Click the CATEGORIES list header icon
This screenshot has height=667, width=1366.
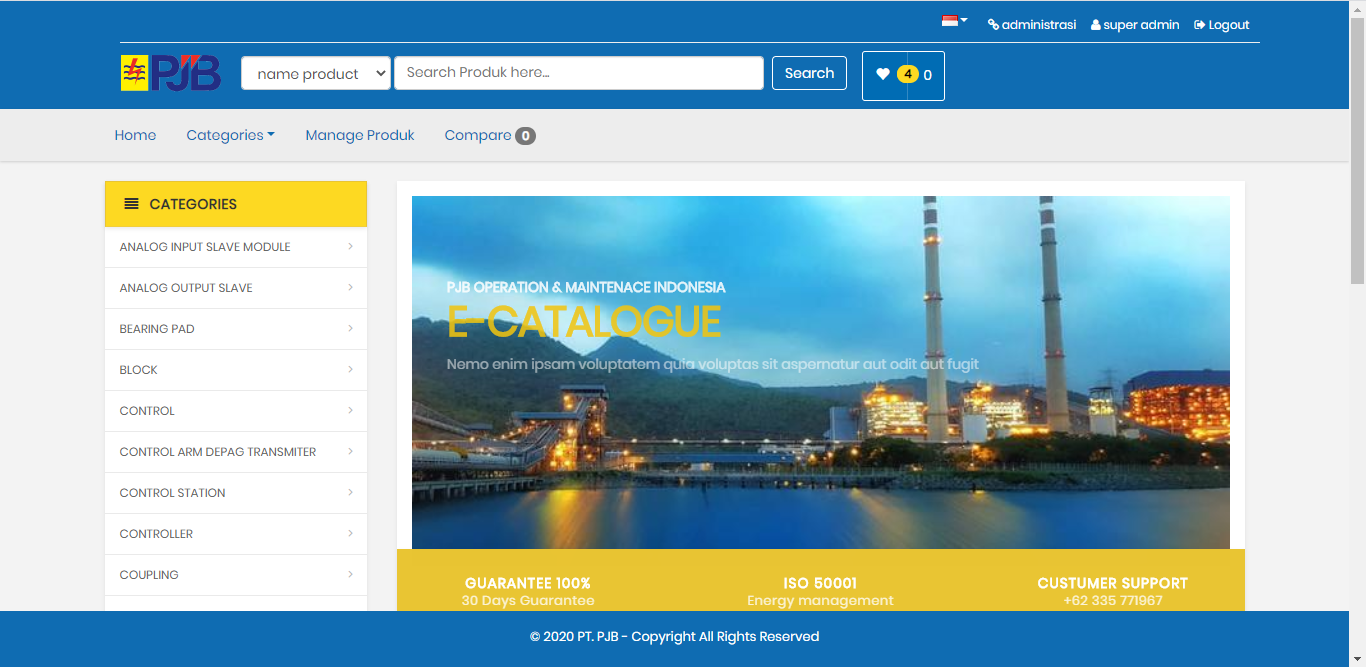[x=131, y=204]
